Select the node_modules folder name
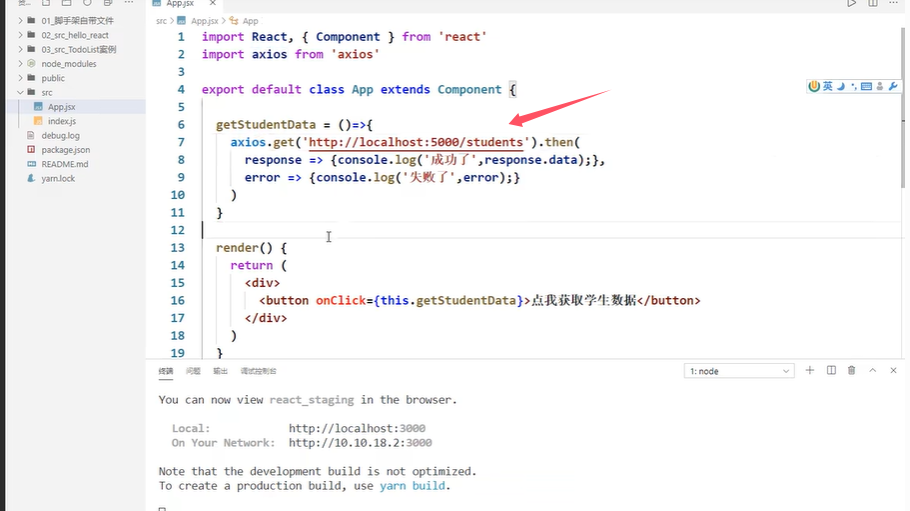Viewport: 910px width, 511px height. 68,64
